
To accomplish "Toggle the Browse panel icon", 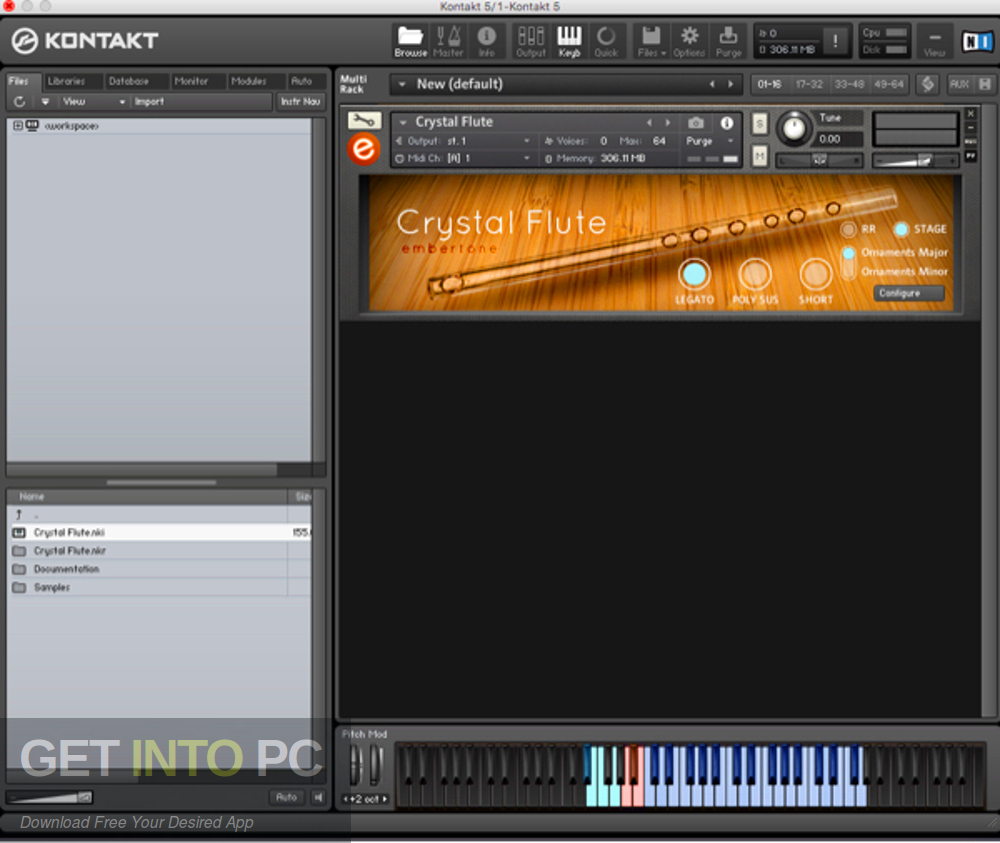I will (x=410, y=41).
